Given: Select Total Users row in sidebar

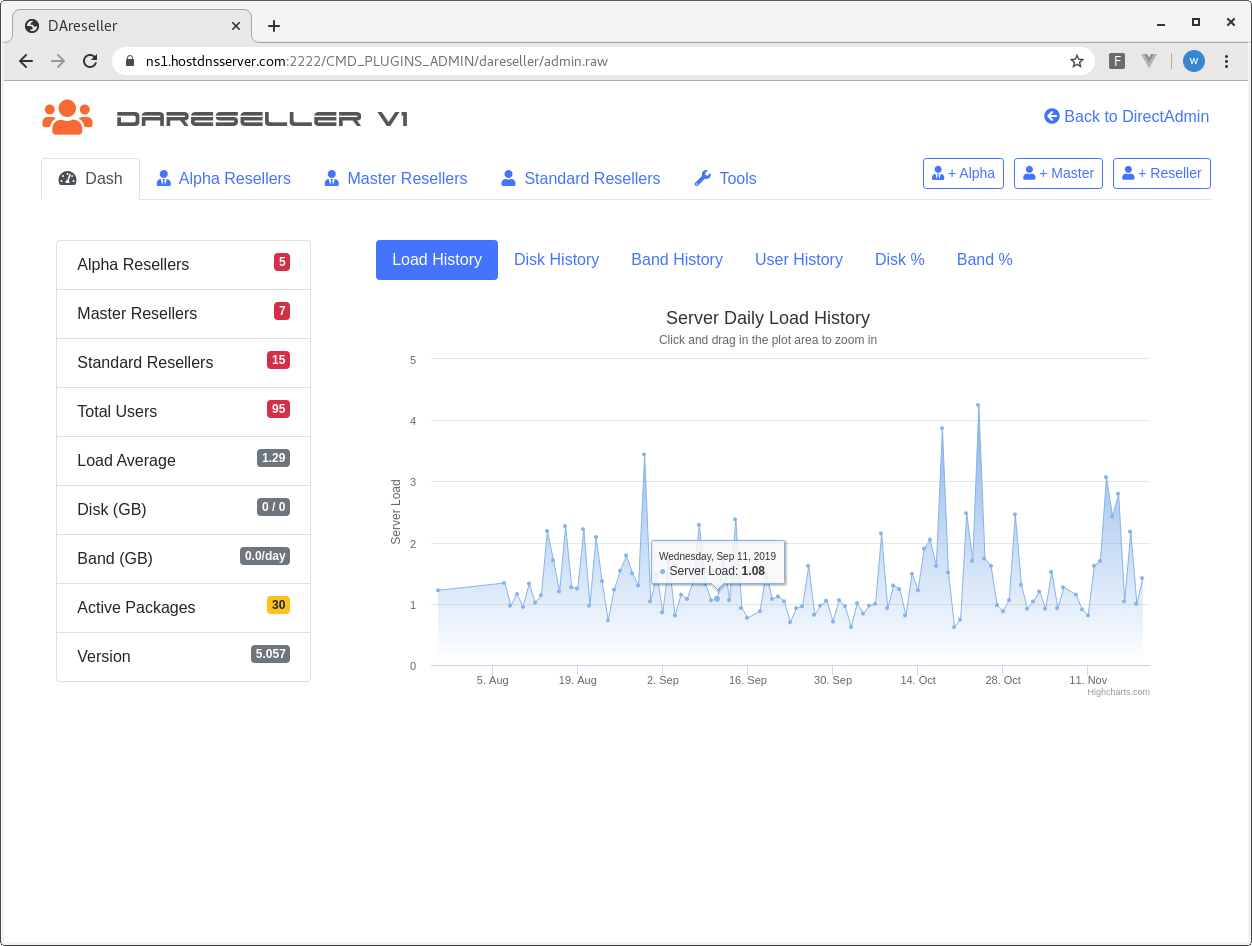Looking at the screenshot, I should coord(183,412).
